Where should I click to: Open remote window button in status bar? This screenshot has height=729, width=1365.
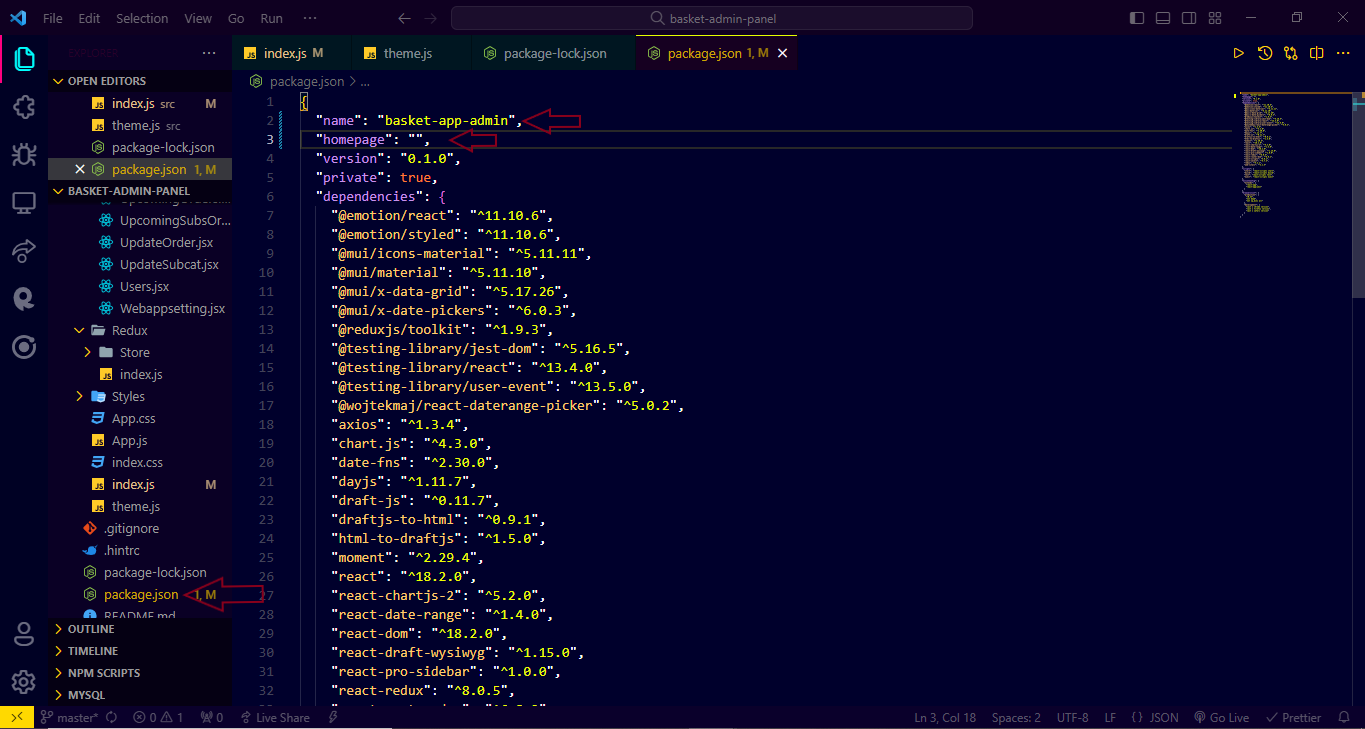coord(17,717)
